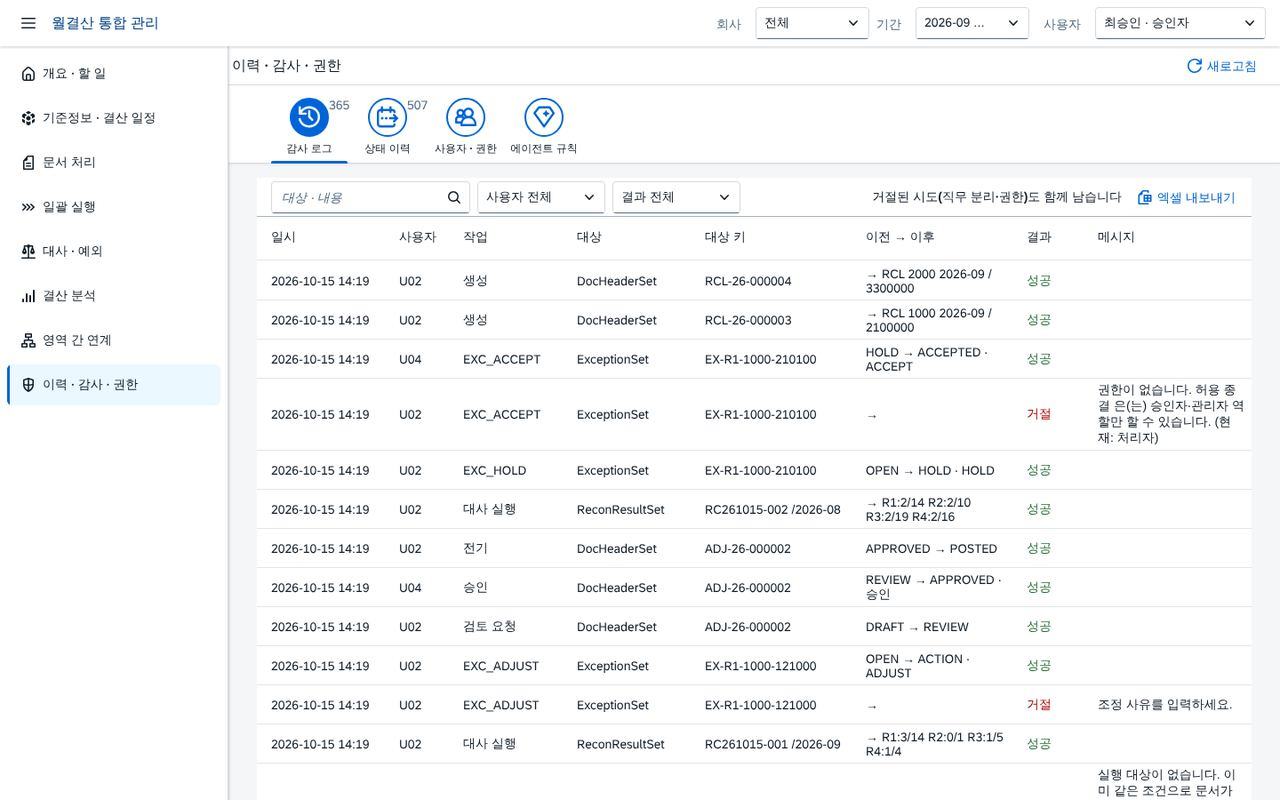Click the 결산 분석 chart icon
The image size is (1280, 800).
click(x=28, y=296)
